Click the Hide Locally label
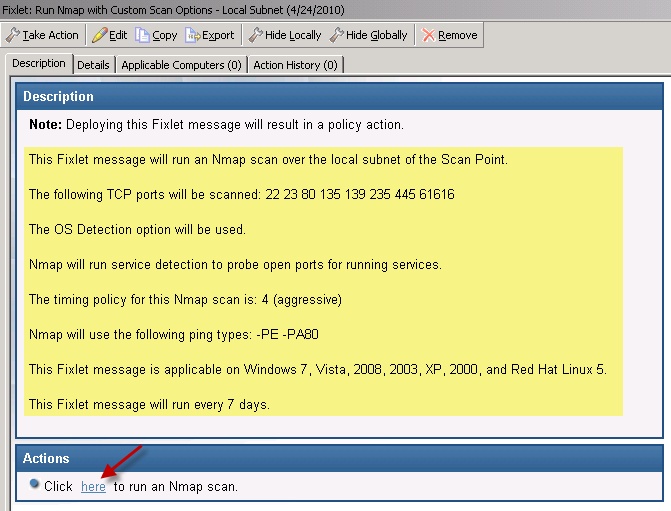Image resolution: width=671 pixels, height=511 pixels. (293, 36)
